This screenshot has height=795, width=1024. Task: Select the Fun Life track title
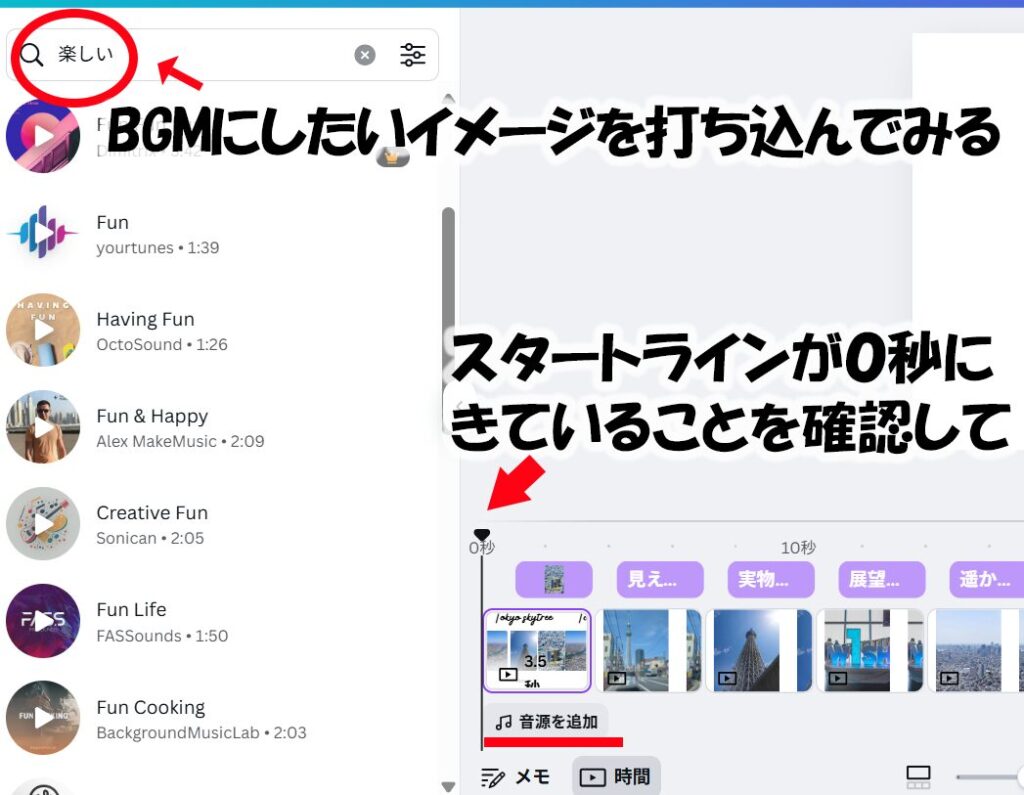[x=131, y=609]
